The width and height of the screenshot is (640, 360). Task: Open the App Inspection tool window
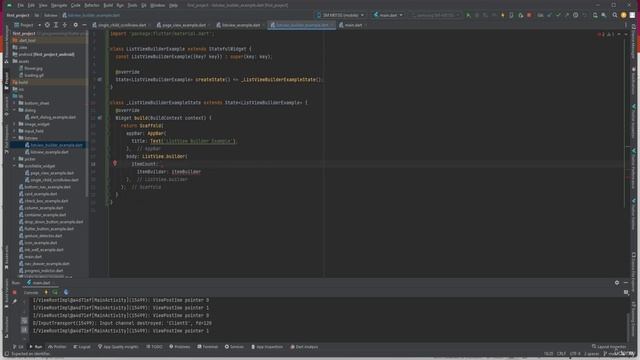click(x=267, y=347)
